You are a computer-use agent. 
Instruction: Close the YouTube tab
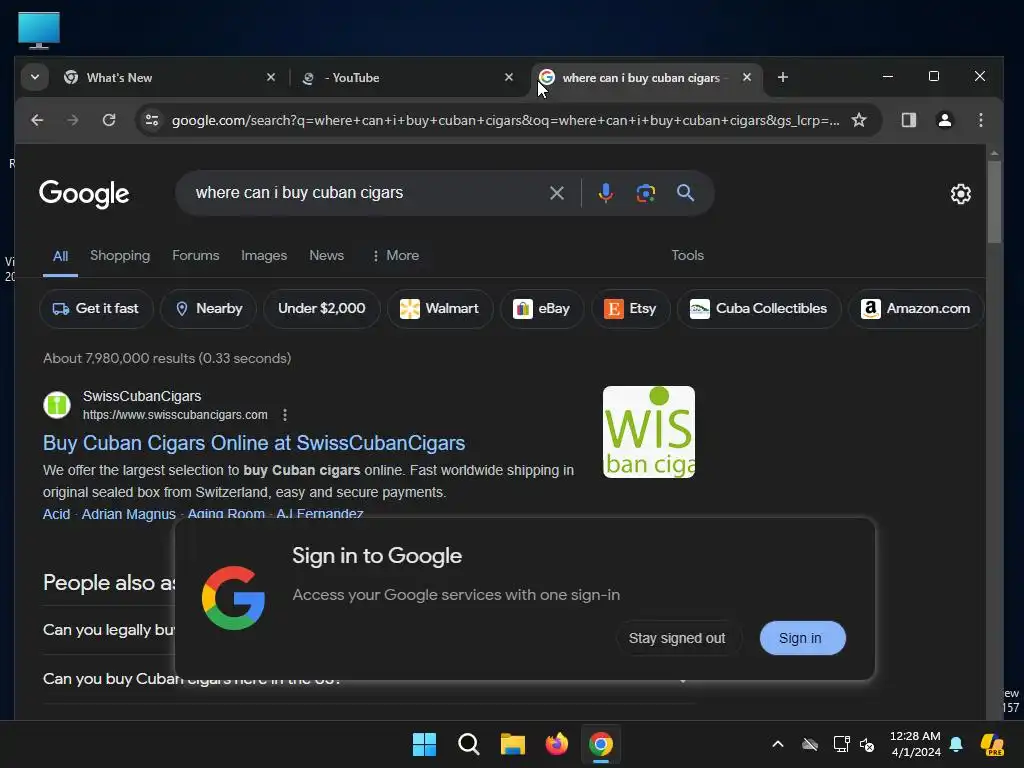(x=509, y=77)
